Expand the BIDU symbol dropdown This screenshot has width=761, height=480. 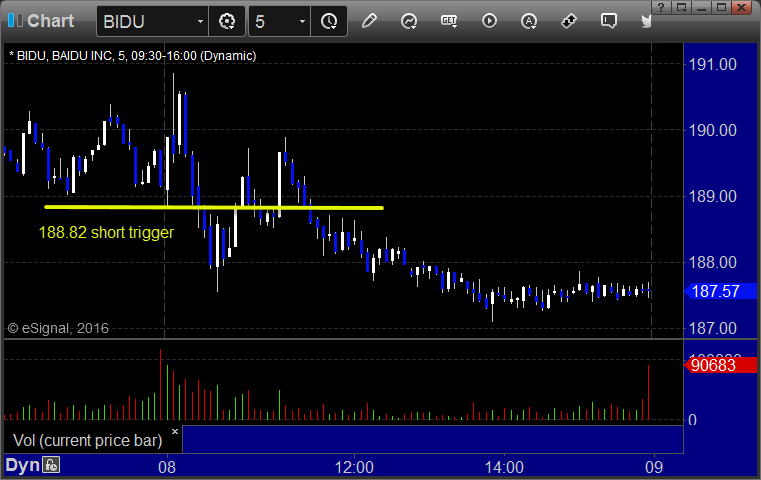[200, 22]
